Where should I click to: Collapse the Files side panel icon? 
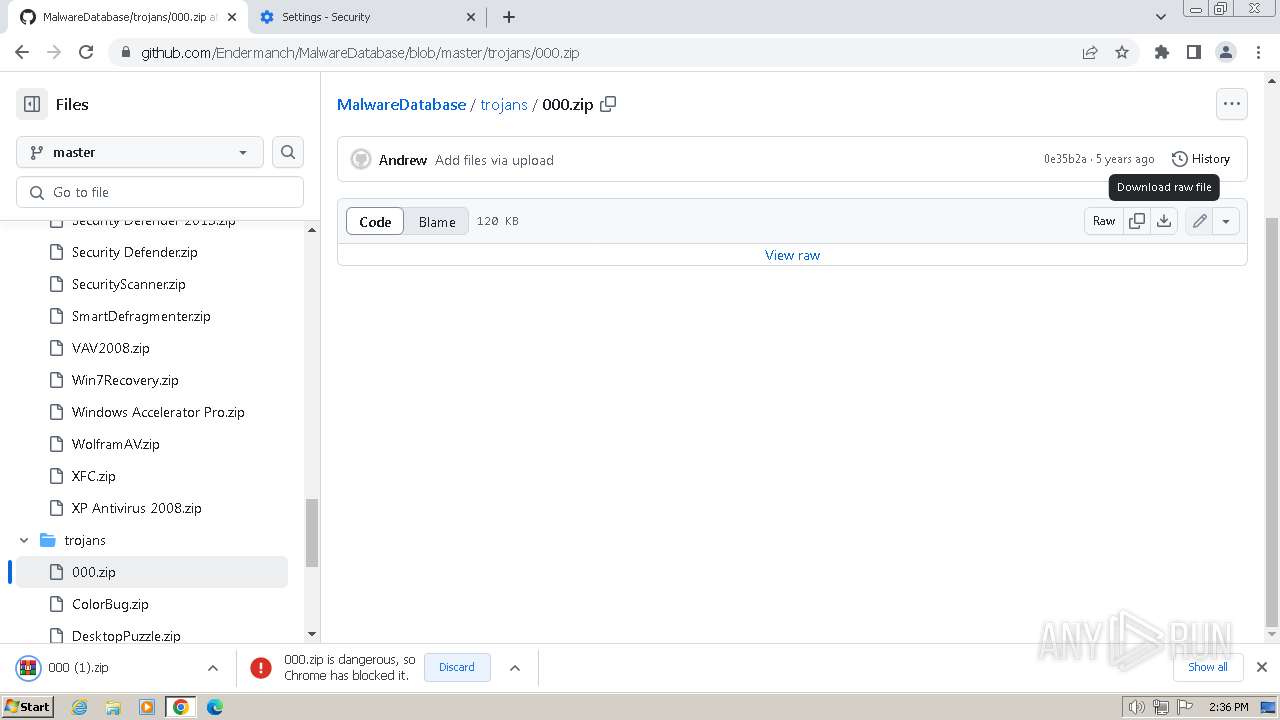coord(32,104)
